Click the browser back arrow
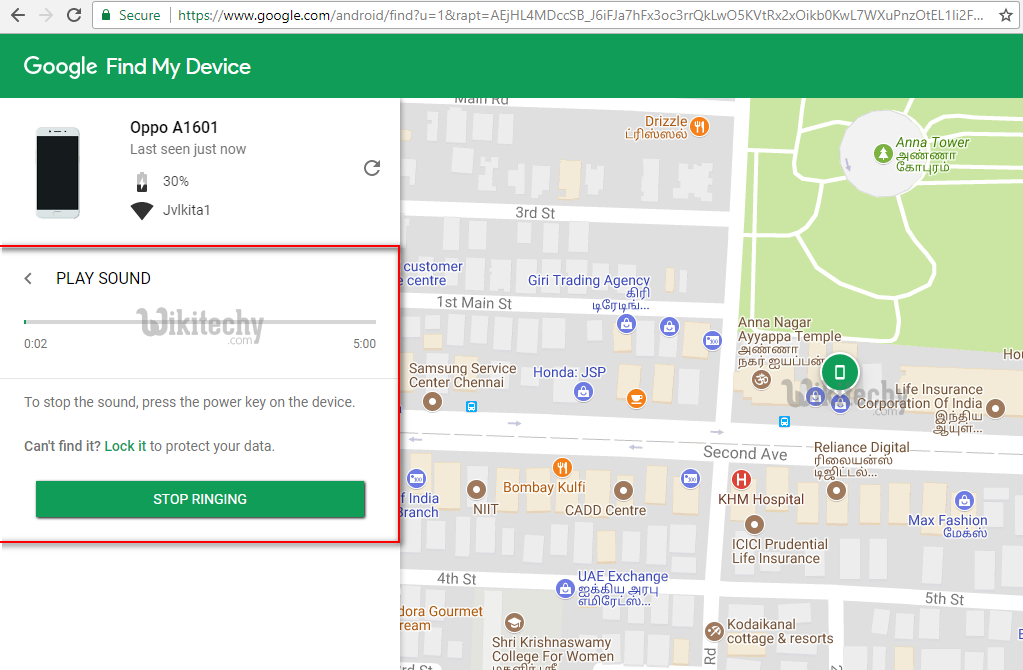 coord(18,16)
